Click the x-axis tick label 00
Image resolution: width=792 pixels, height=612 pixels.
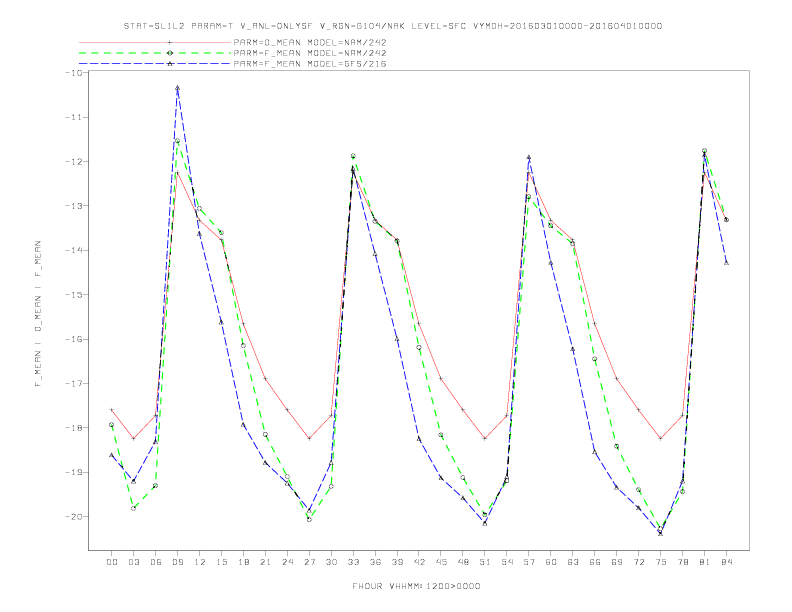point(112,562)
